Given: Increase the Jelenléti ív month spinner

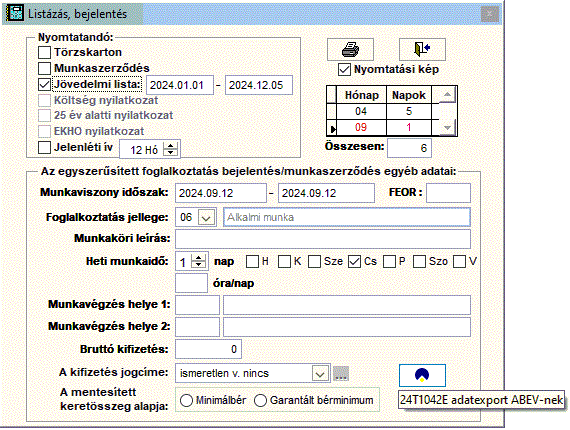Looking at the screenshot, I should [x=170, y=146].
